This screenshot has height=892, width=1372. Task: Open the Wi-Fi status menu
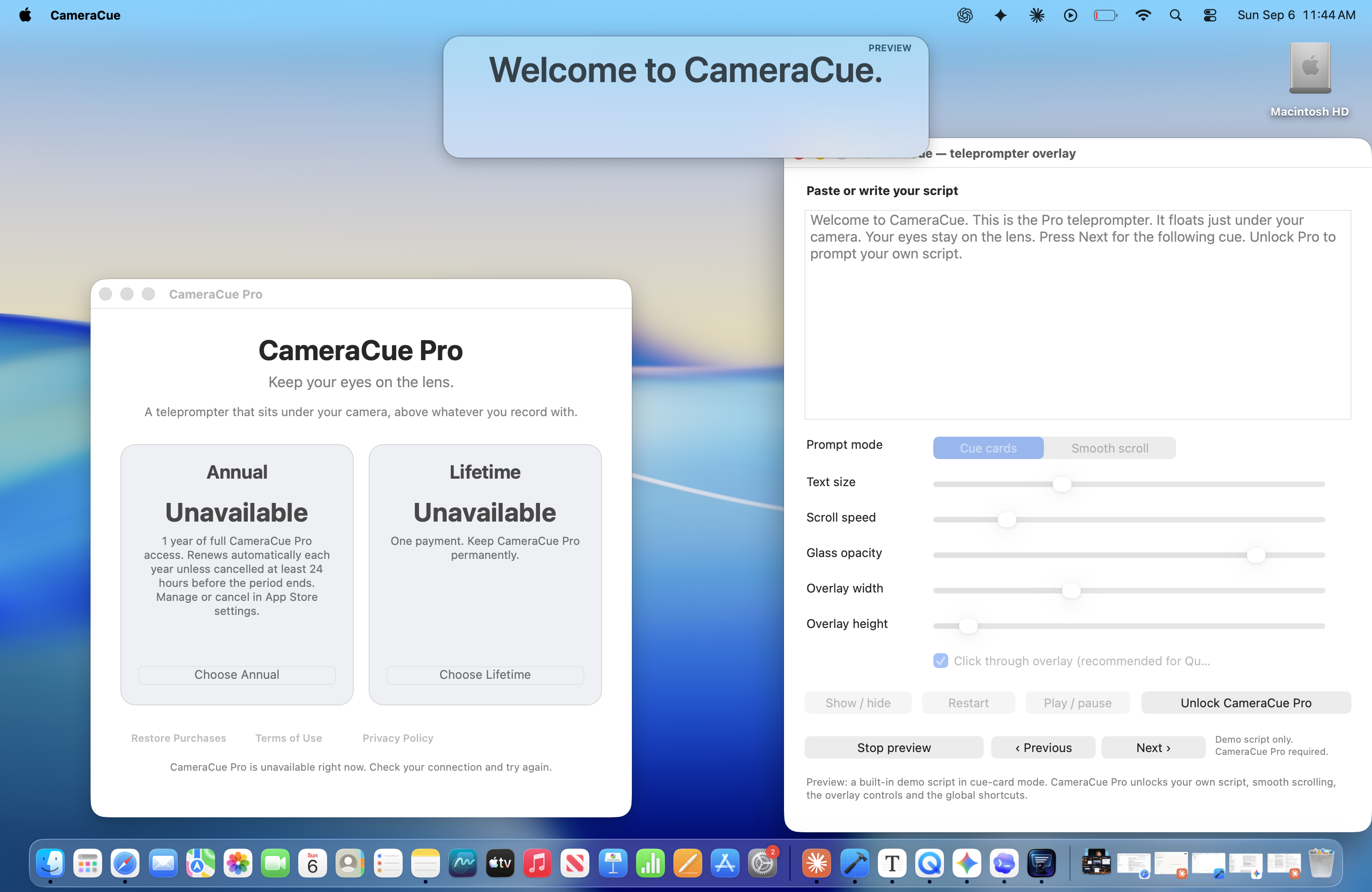click(x=1142, y=15)
